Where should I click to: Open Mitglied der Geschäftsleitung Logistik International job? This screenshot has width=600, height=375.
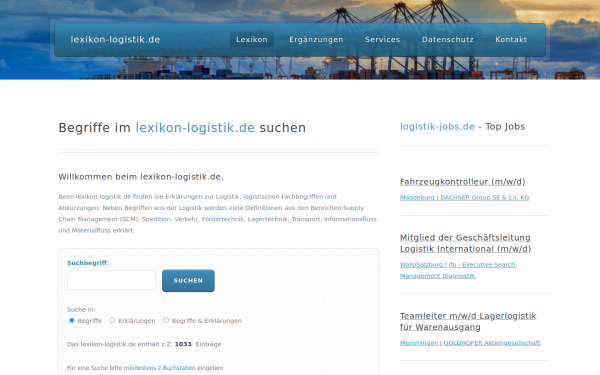[x=465, y=243]
